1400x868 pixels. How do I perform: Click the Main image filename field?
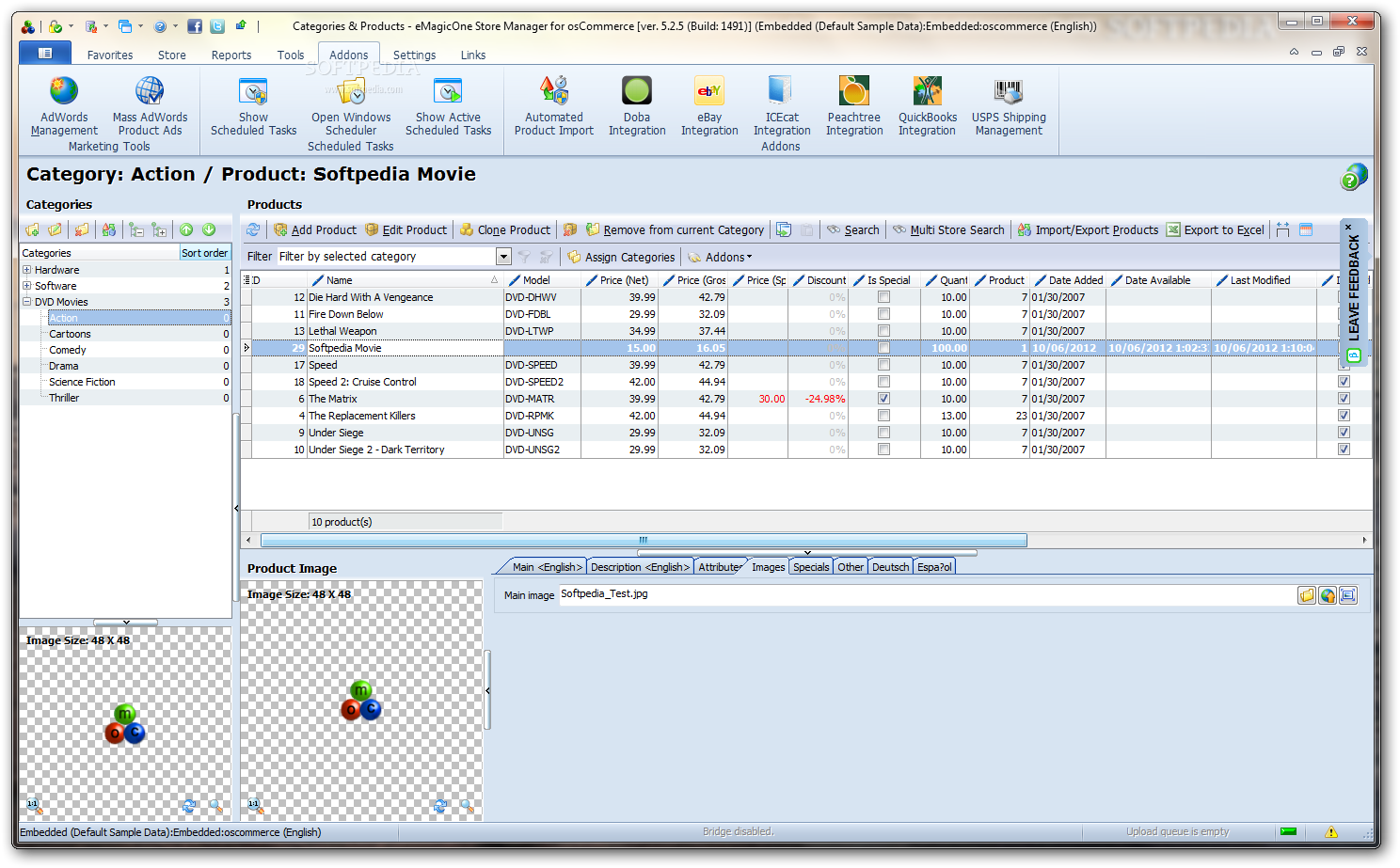click(x=928, y=594)
